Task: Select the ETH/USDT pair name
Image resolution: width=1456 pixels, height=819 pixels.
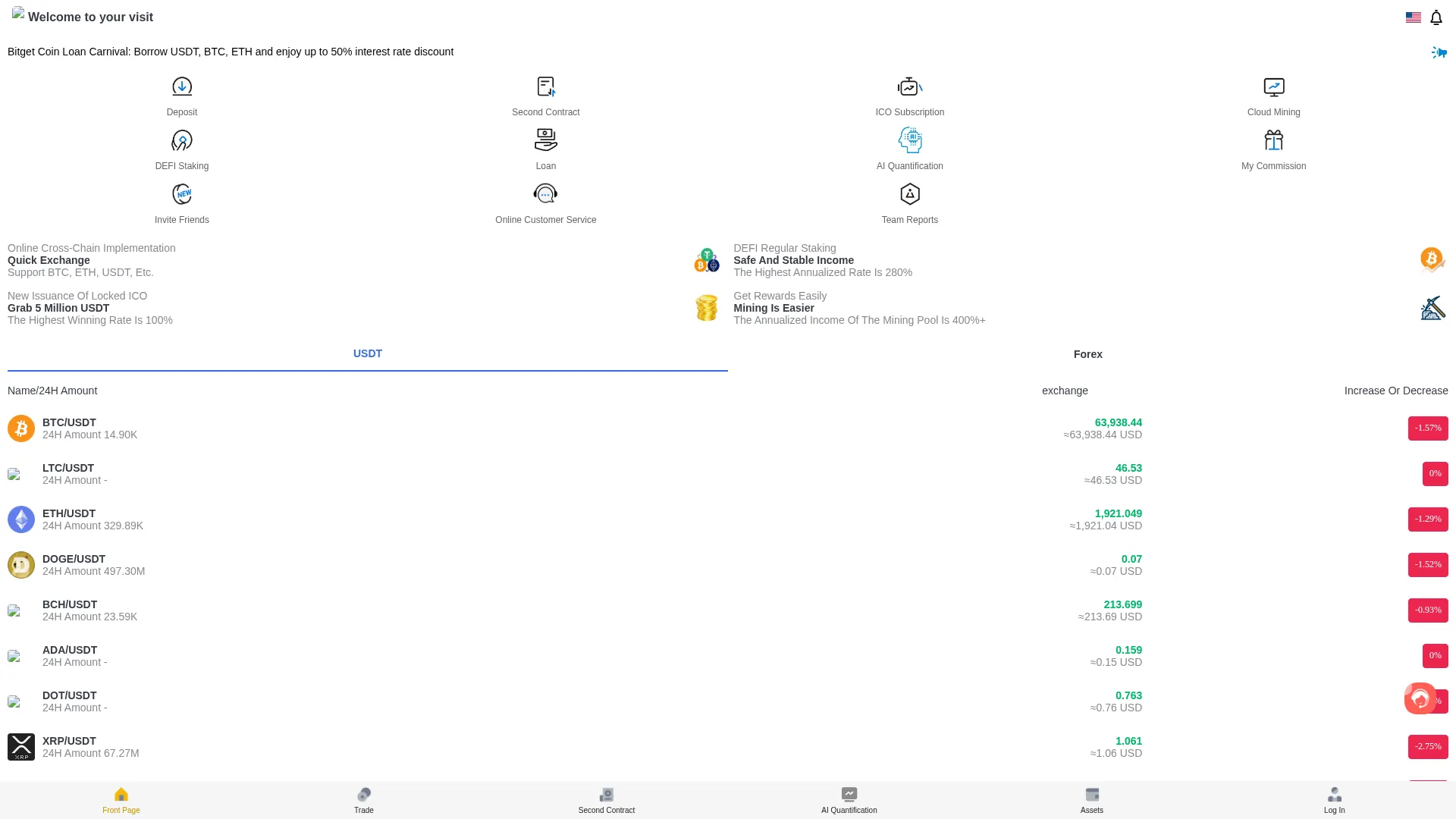Action: pos(69,513)
